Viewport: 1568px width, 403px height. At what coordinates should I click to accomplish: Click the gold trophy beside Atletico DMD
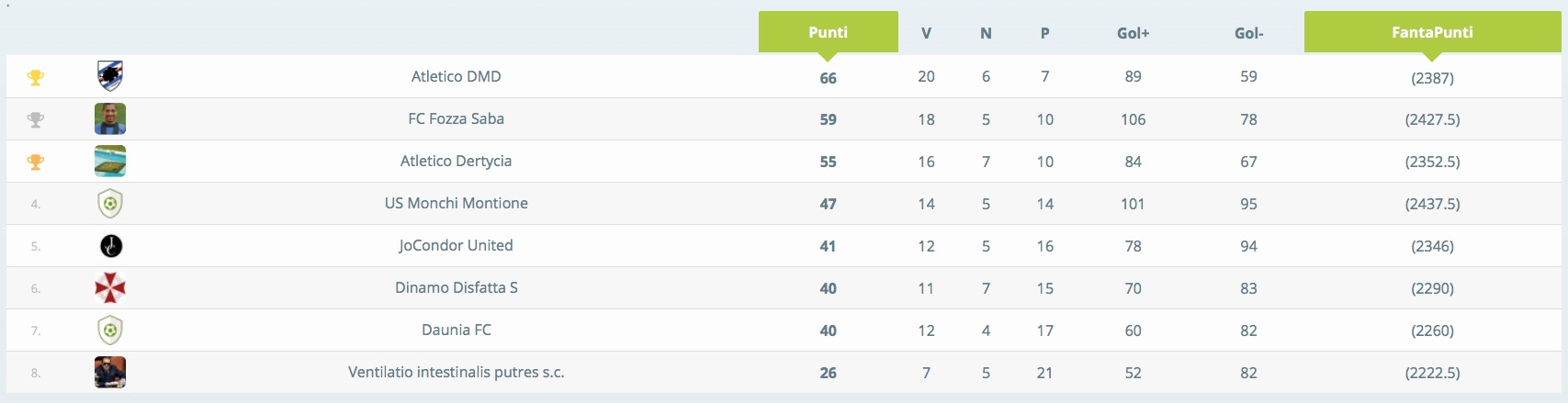[x=36, y=78]
